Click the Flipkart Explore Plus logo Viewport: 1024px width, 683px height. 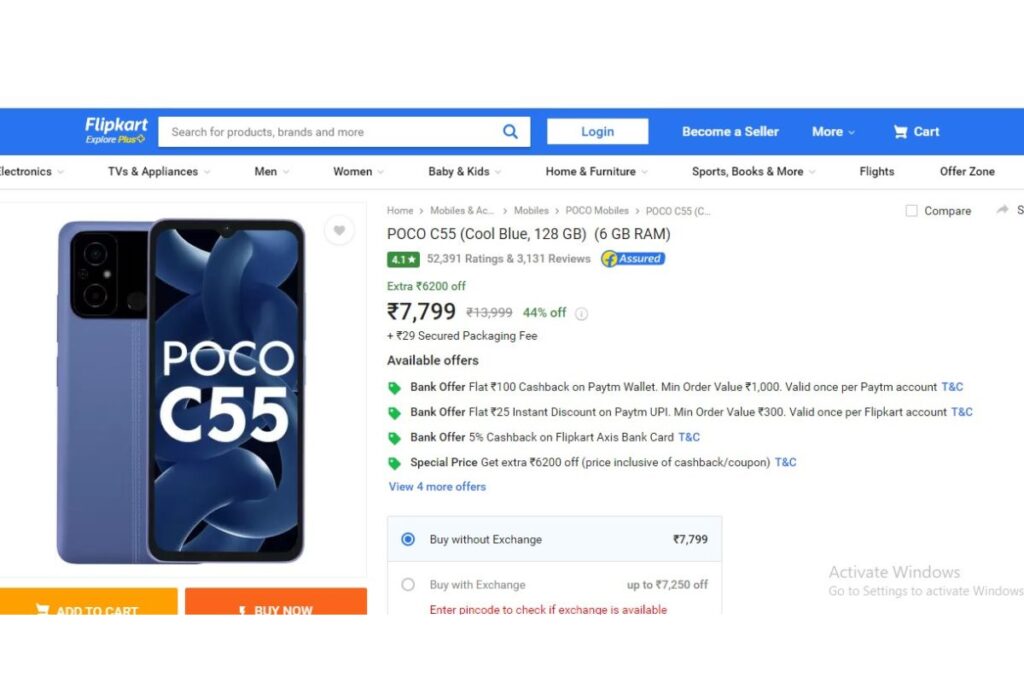[116, 130]
